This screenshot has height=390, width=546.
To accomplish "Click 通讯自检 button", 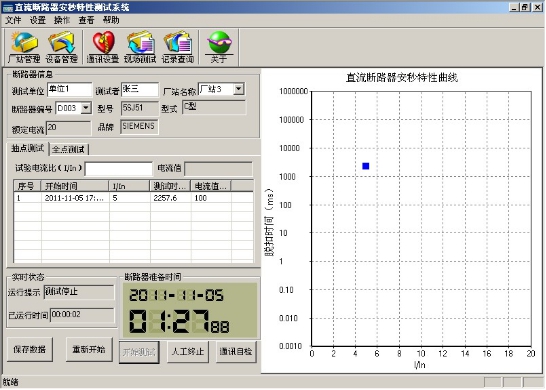I will [x=236, y=352].
